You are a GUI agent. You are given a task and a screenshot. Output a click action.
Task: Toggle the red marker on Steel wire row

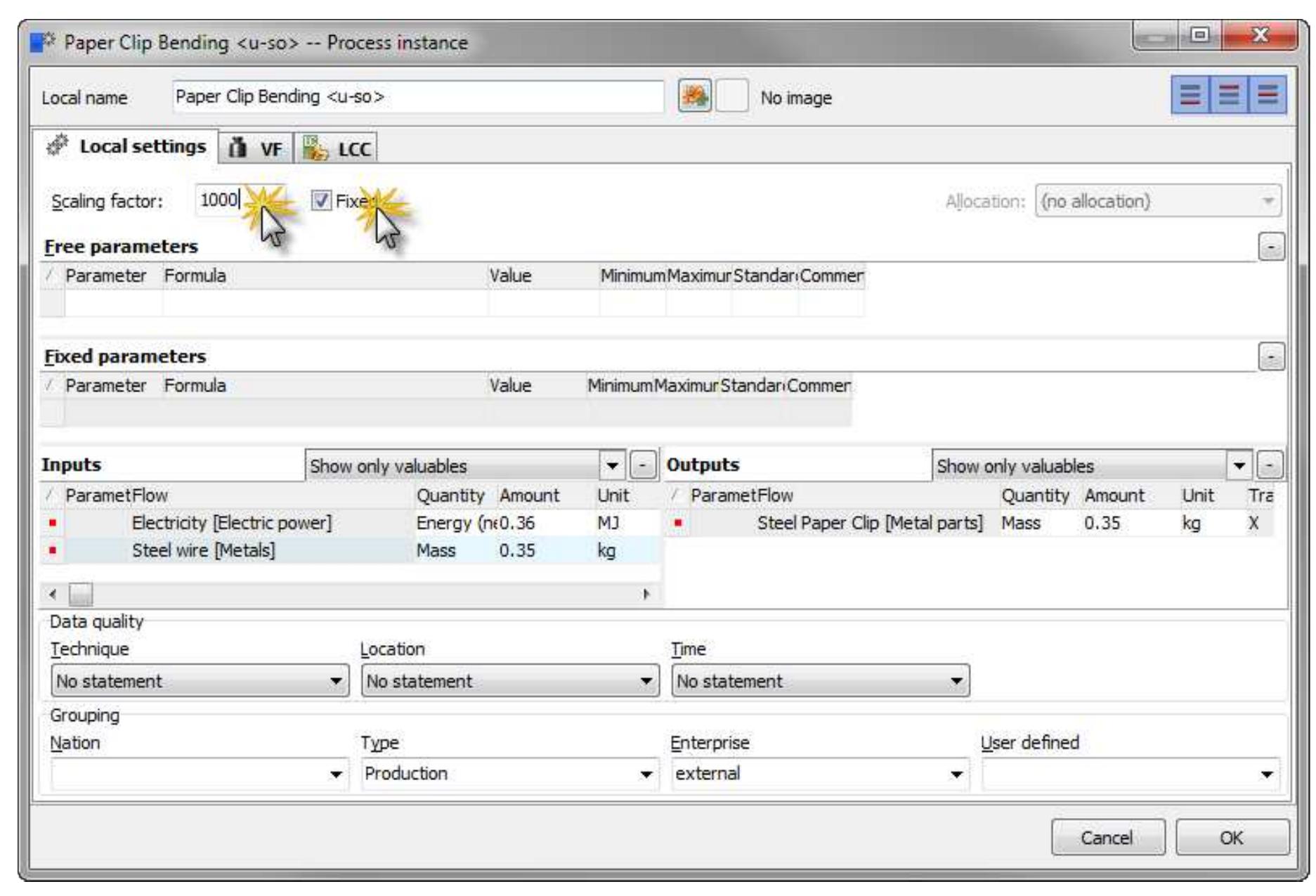click(x=51, y=549)
